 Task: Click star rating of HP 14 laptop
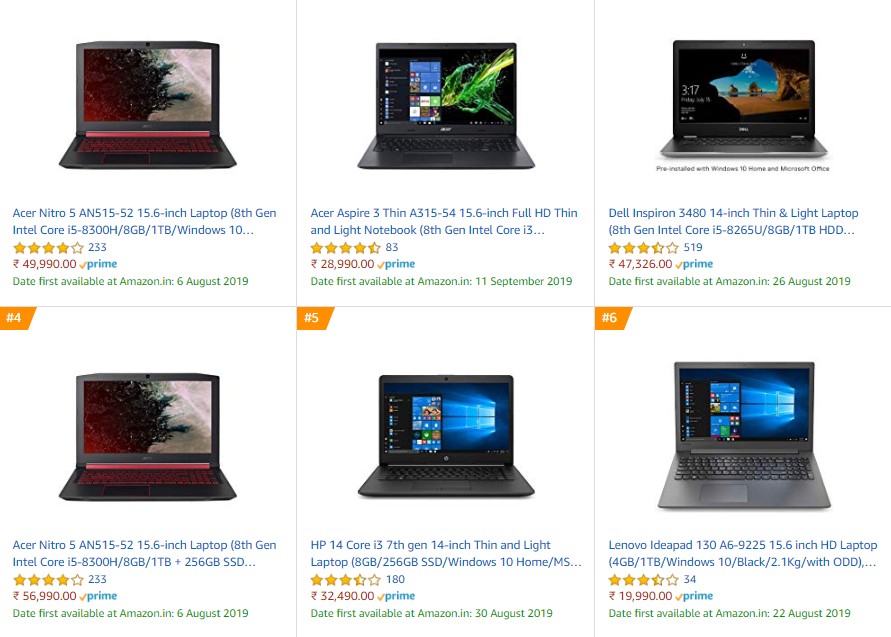coord(345,580)
